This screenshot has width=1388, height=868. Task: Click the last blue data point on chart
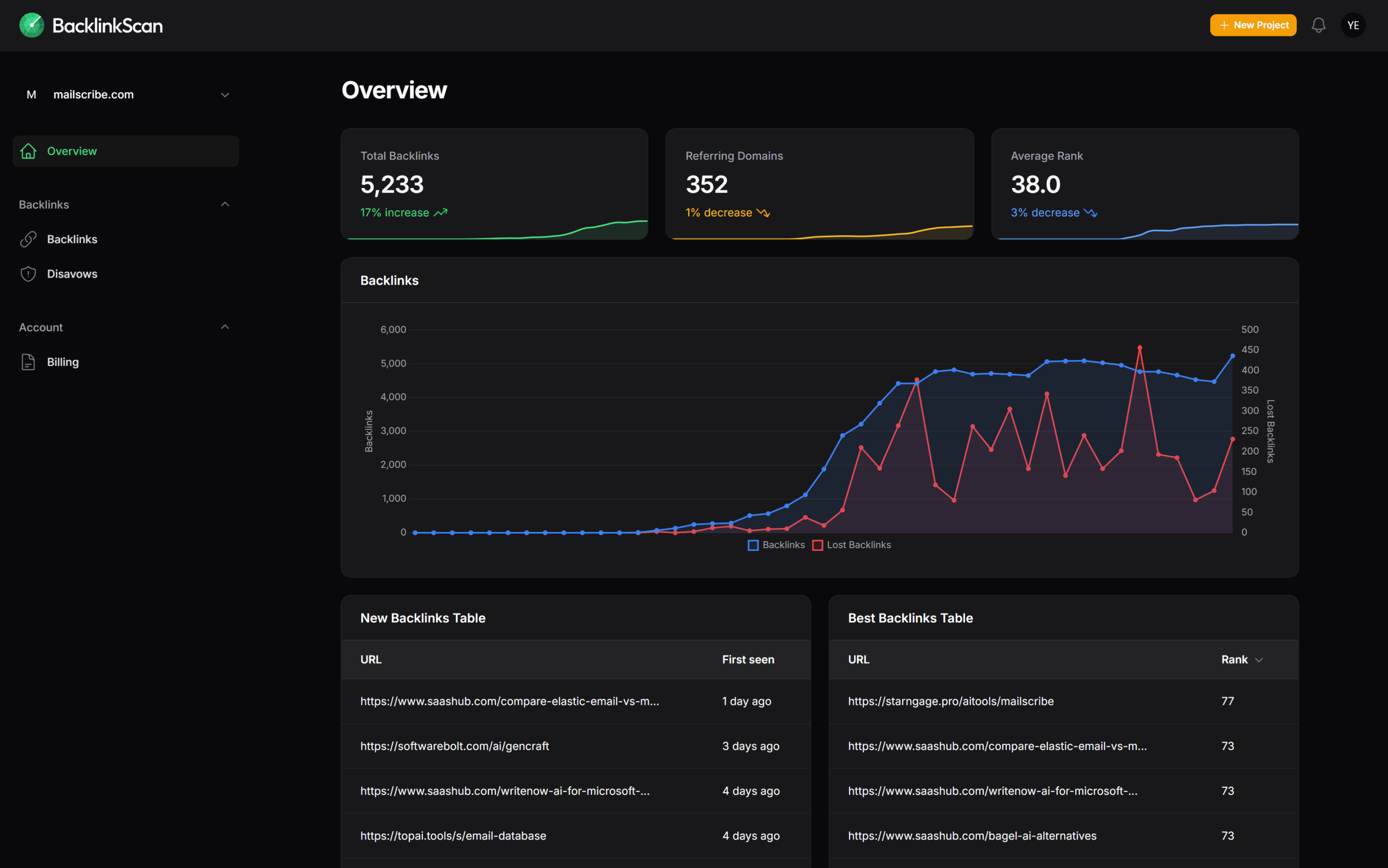[1232, 356]
